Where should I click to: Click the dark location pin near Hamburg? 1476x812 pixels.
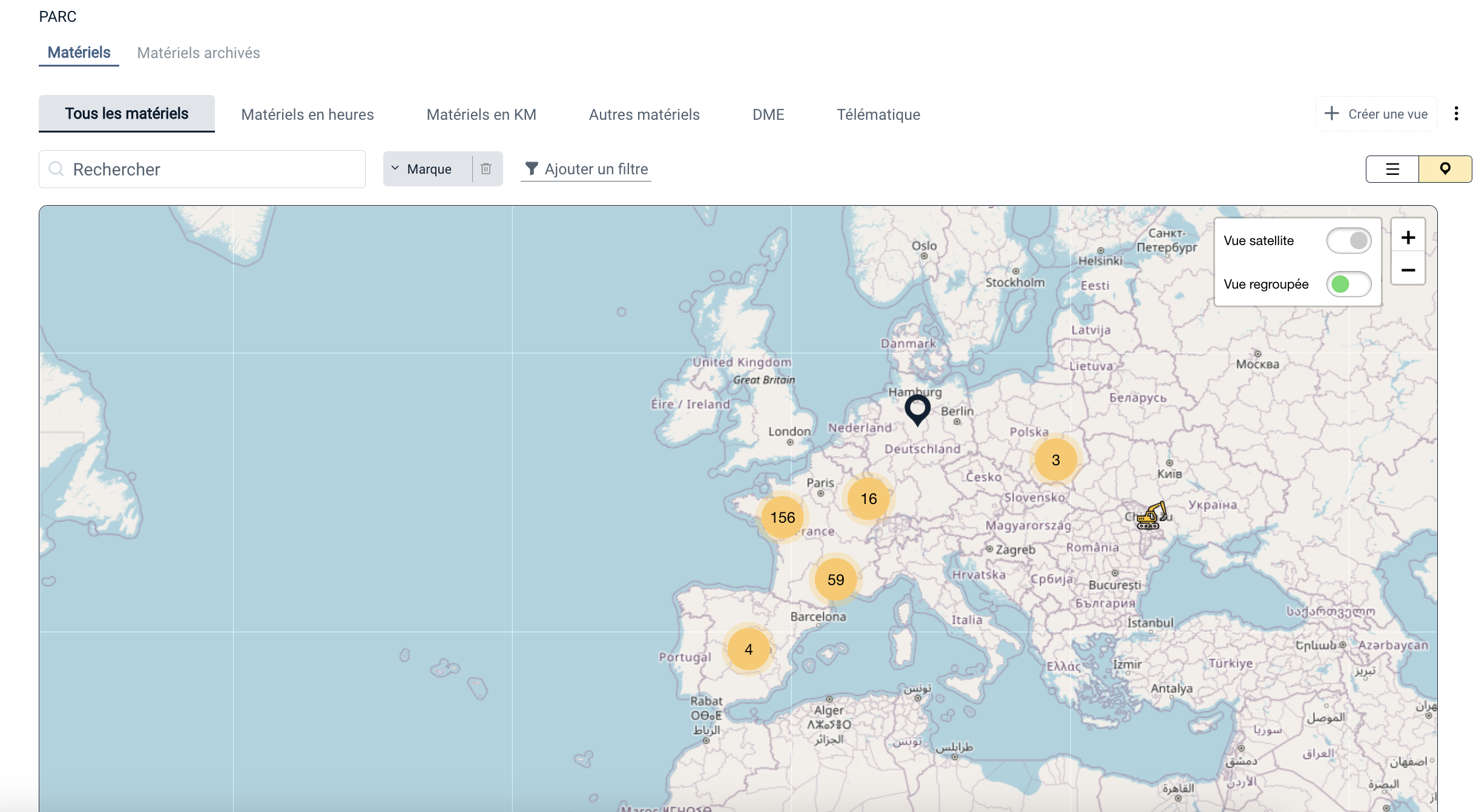pyautogui.click(x=917, y=410)
